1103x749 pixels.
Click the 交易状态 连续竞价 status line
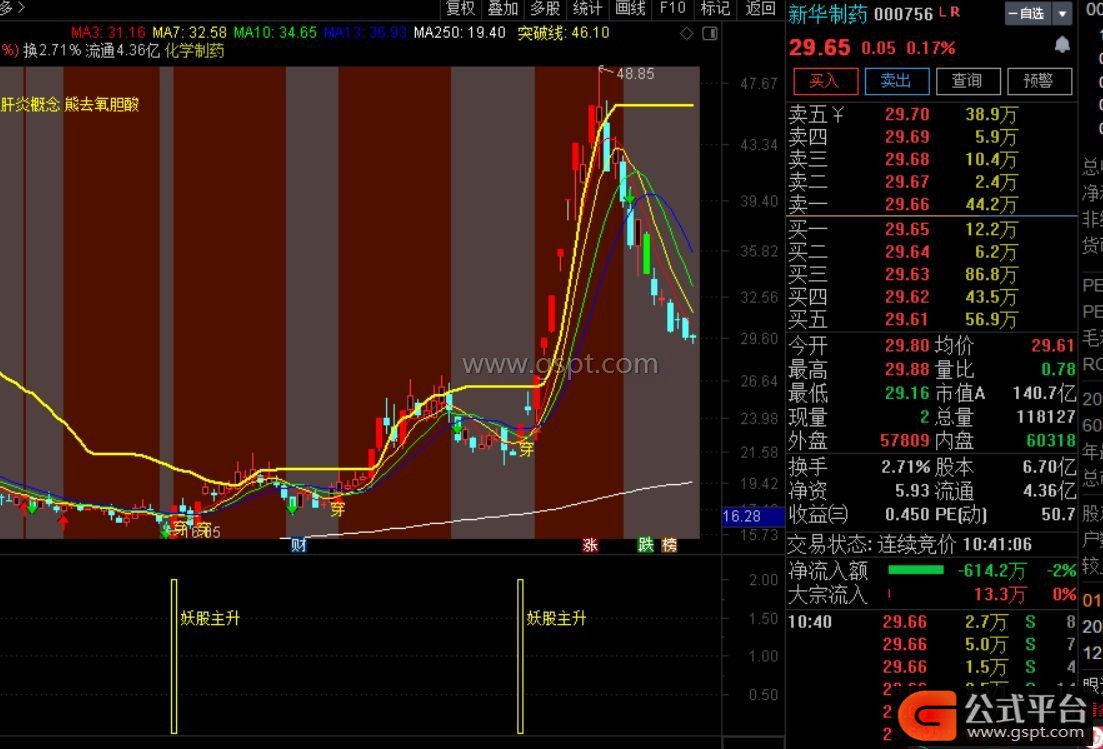pyautogui.click(x=910, y=544)
